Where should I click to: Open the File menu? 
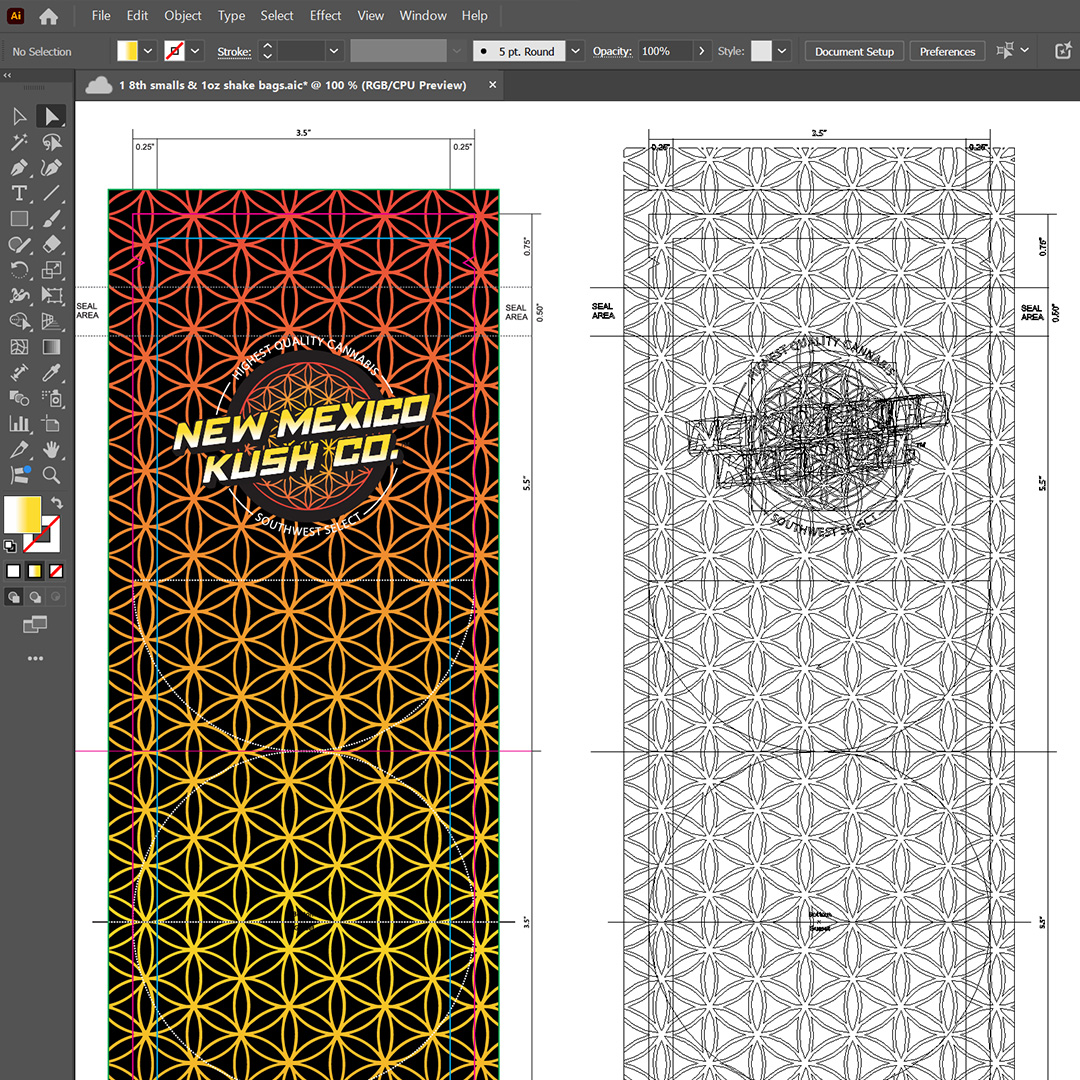(101, 16)
